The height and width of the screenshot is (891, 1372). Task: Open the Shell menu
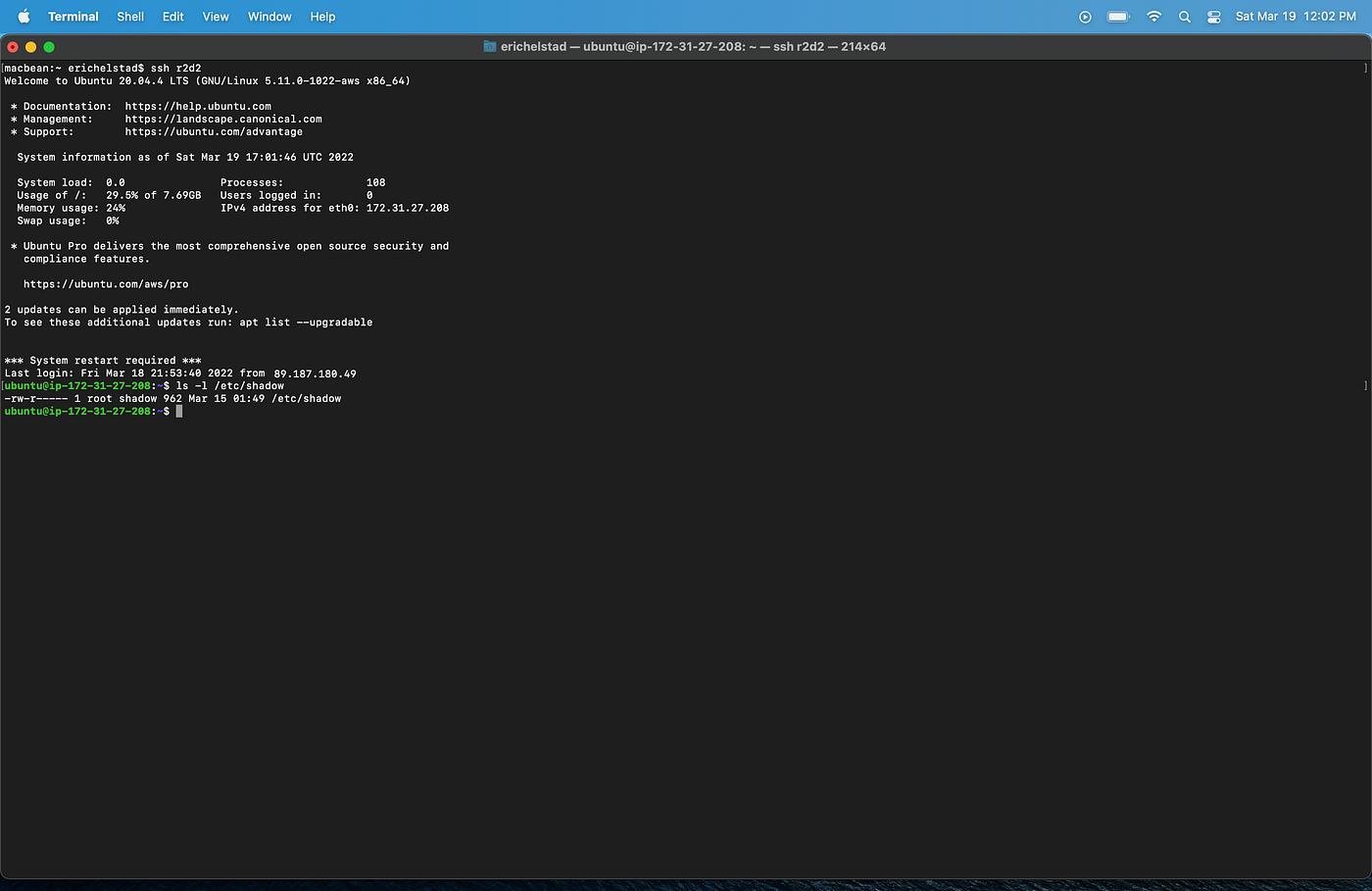pos(130,17)
